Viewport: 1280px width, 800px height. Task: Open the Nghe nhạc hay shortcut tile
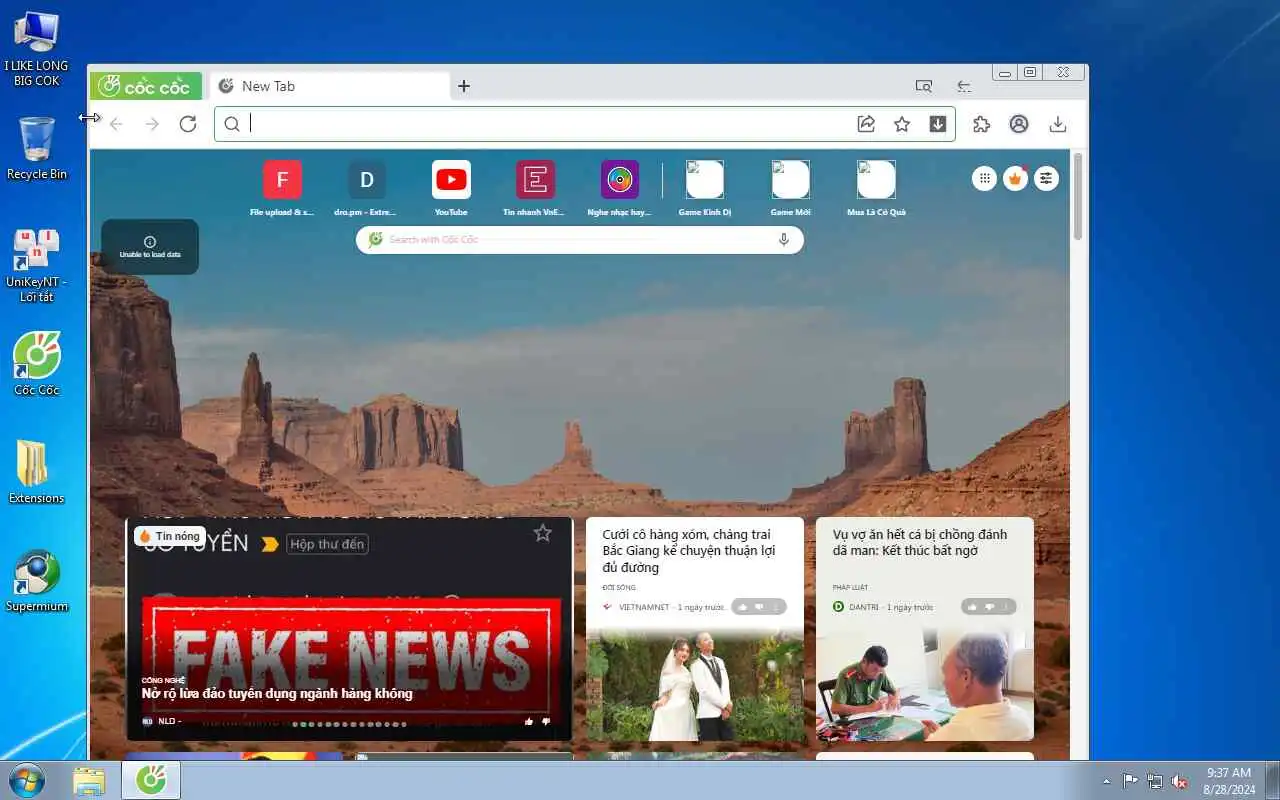[620, 187]
